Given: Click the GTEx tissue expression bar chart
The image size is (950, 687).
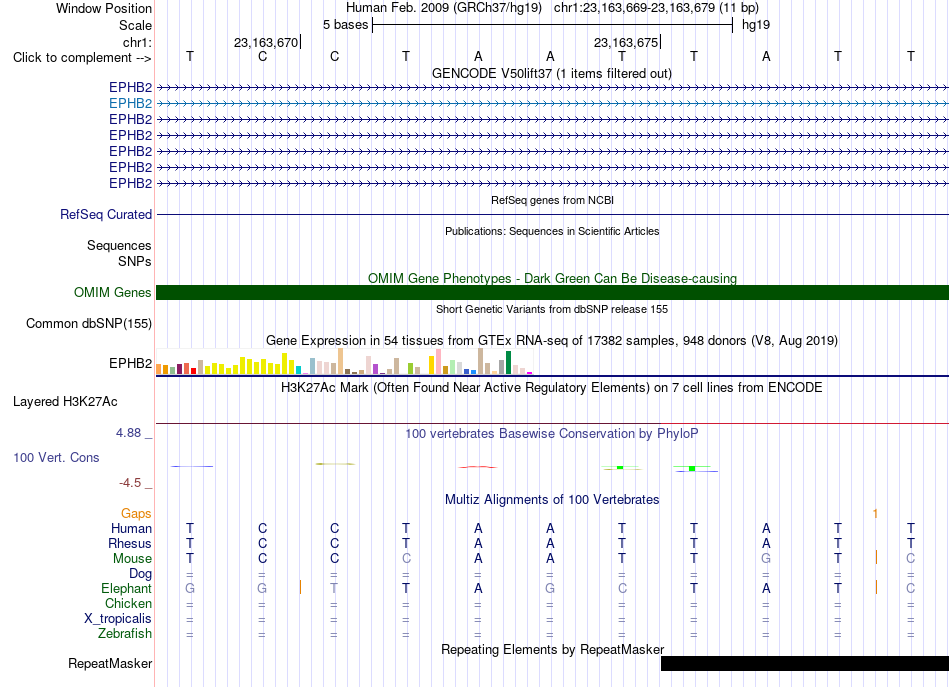Looking at the screenshot, I should coord(344,361).
